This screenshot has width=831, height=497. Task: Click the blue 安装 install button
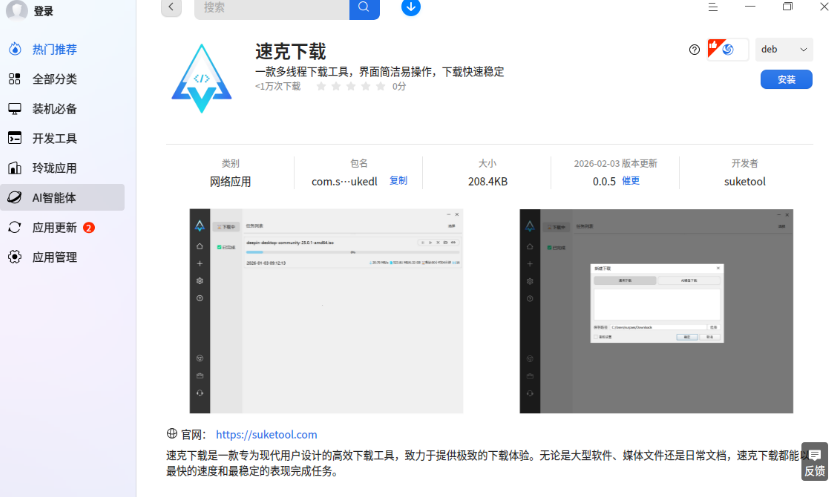(786, 79)
